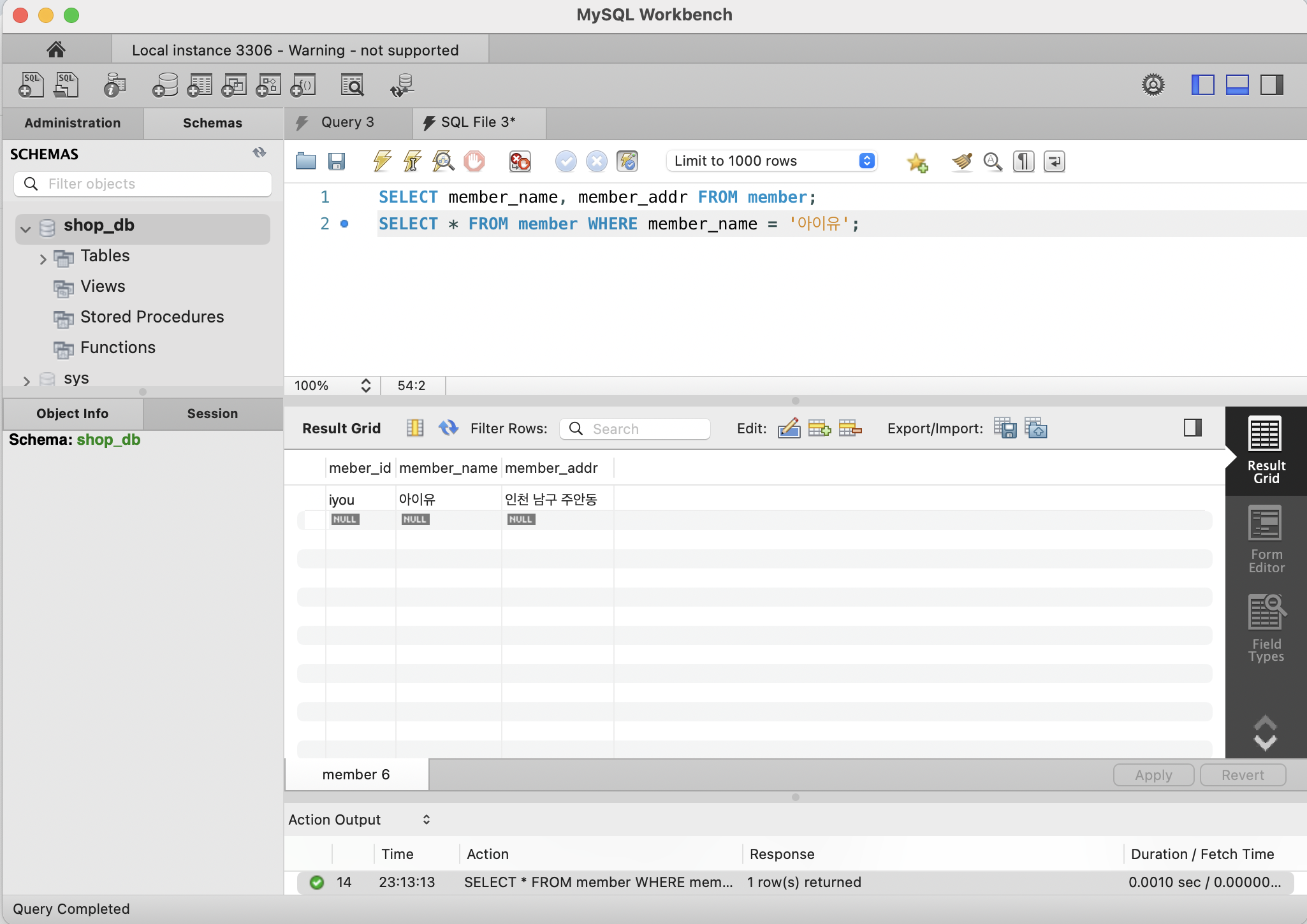Create new view icon
The width and height of the screenshot is (1307, 924).
234,85
